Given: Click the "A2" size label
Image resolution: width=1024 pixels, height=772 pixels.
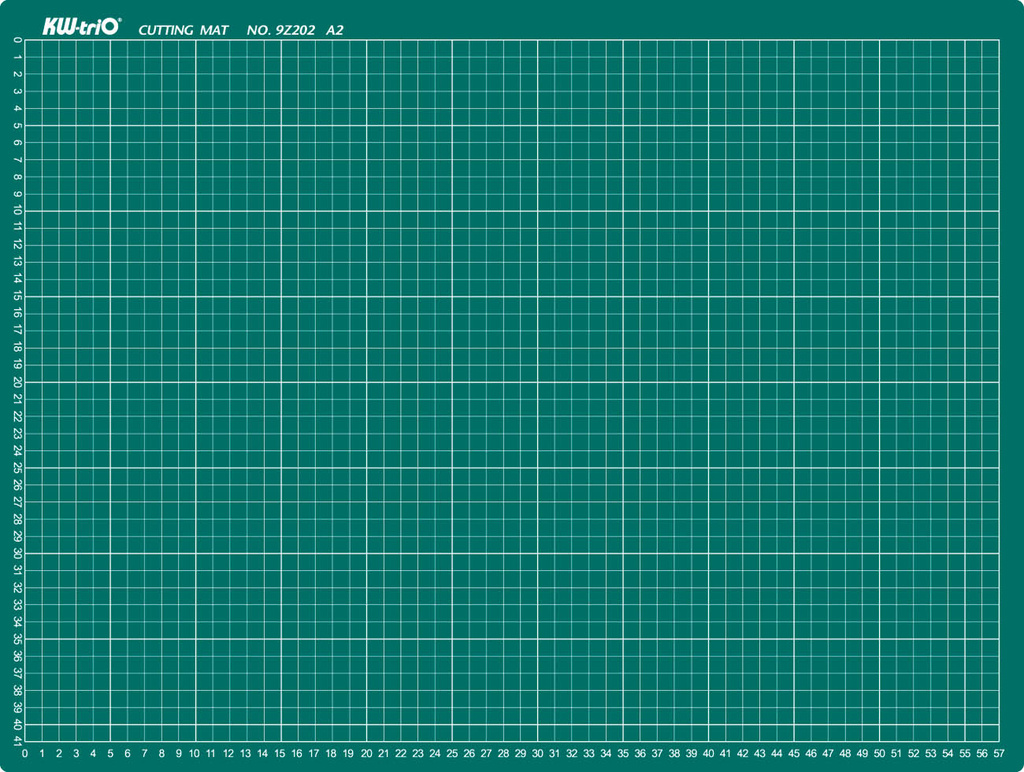Looking at the screenshot, I should [334, 30].
